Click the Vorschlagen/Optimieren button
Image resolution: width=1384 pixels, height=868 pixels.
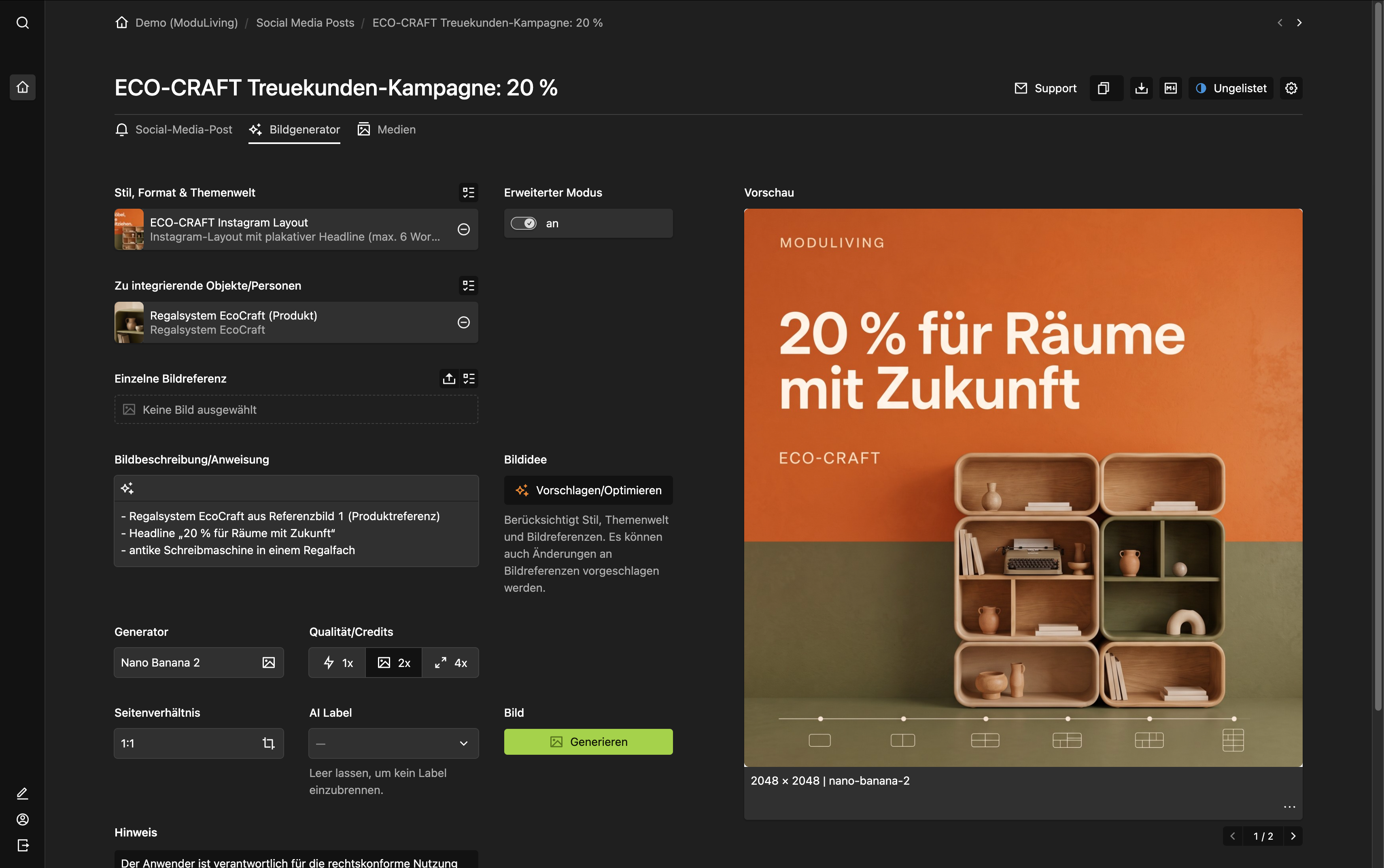(x=588, y=490)
